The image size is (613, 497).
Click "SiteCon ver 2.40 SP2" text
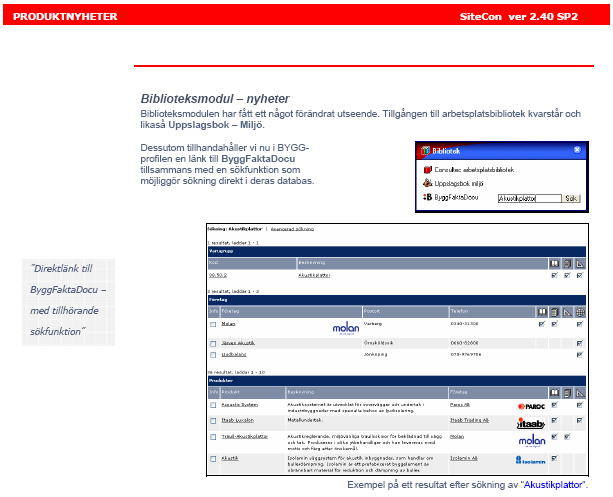click(x=518, y=16)
